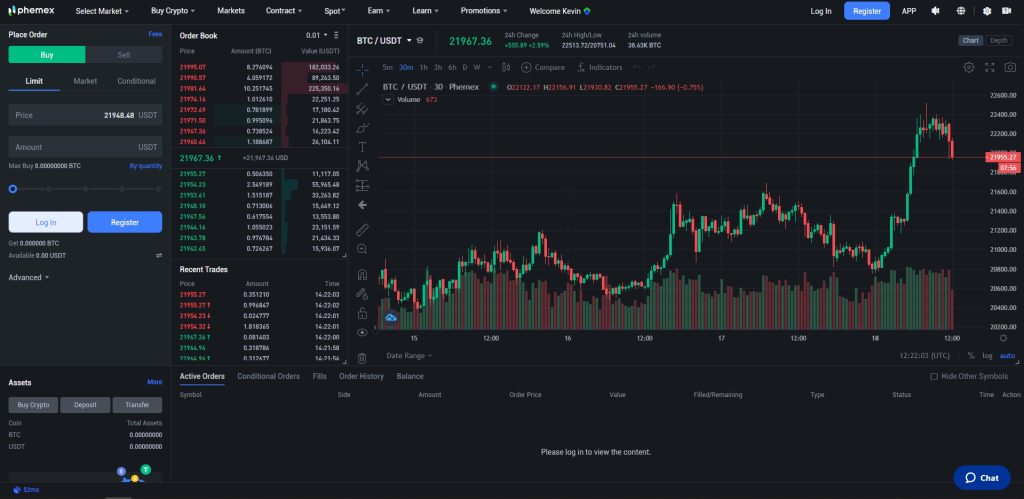The height and width of the screenshot is (499, 1024).
Task: Open the BTC / USDT pair dropdown
Action: click(385, 40)
